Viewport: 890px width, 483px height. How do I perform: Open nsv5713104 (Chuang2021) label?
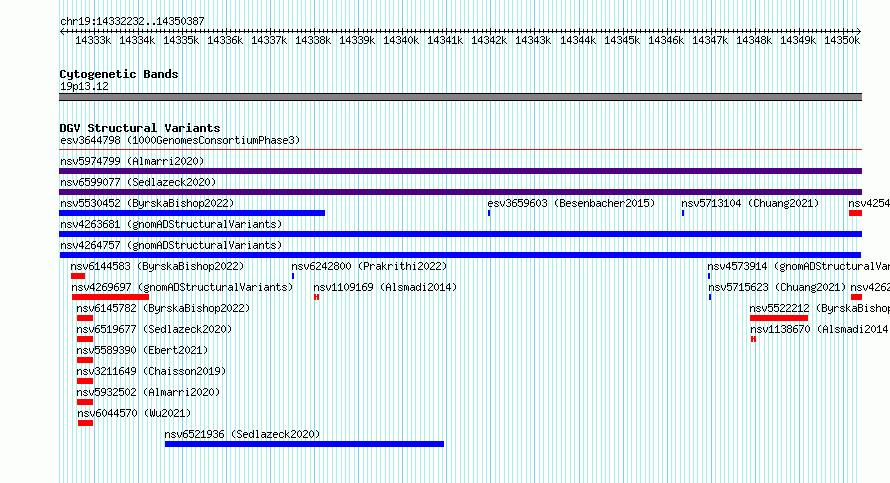750,203
